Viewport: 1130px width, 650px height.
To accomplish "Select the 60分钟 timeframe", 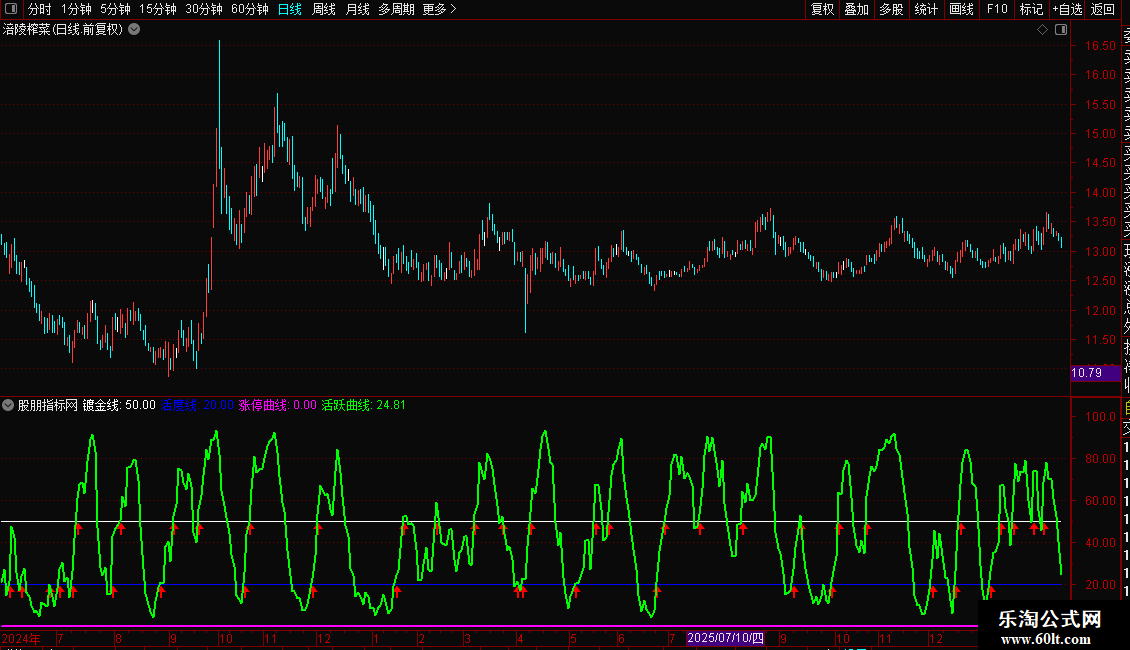I will tap(249, 9).
